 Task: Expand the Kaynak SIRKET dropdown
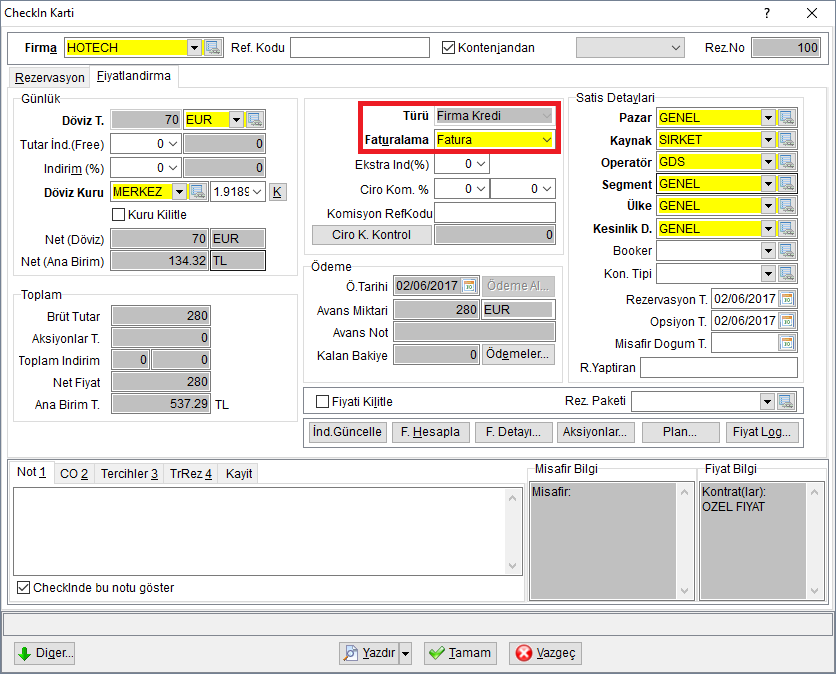[x=768, y=140]
